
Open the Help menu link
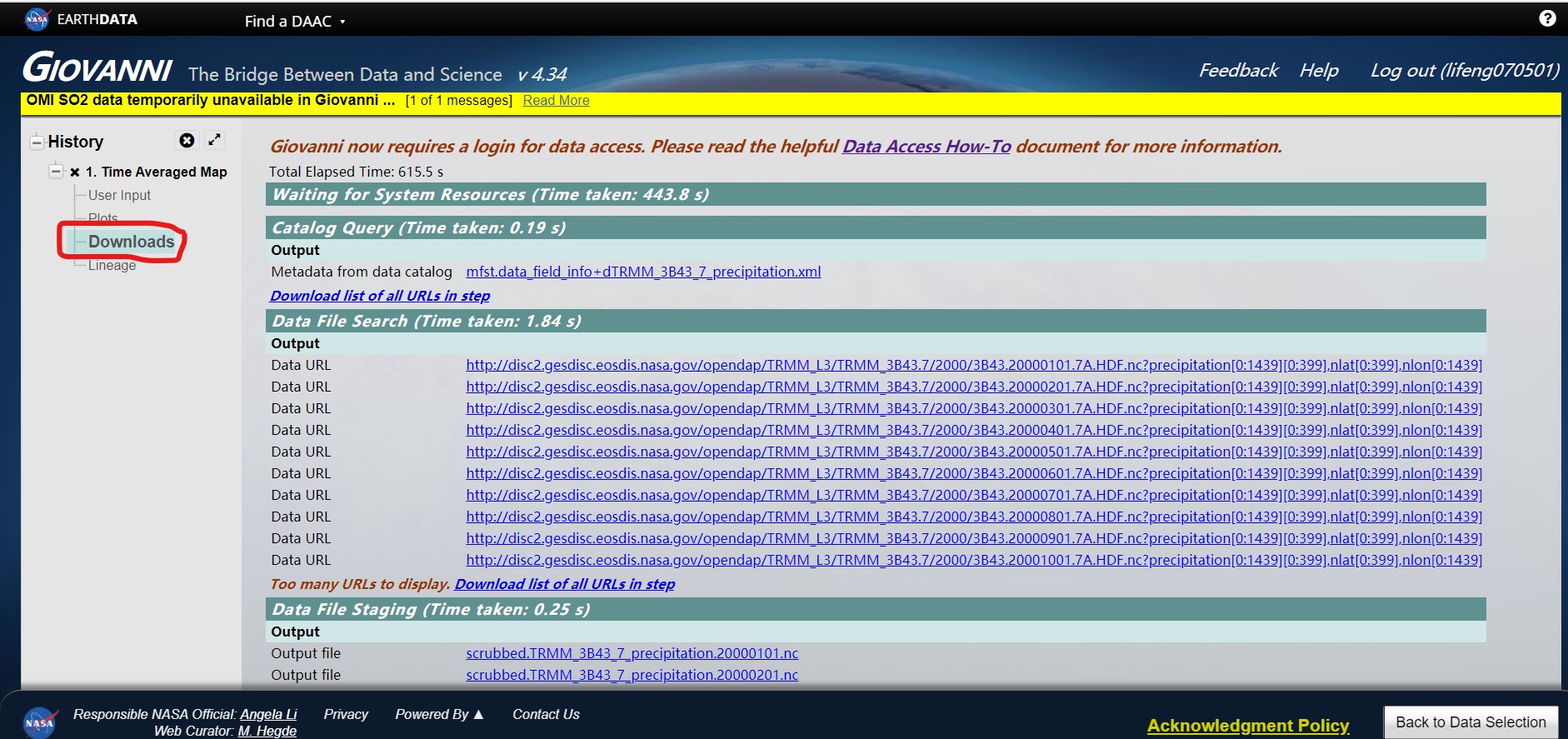tap(1319, 71)
